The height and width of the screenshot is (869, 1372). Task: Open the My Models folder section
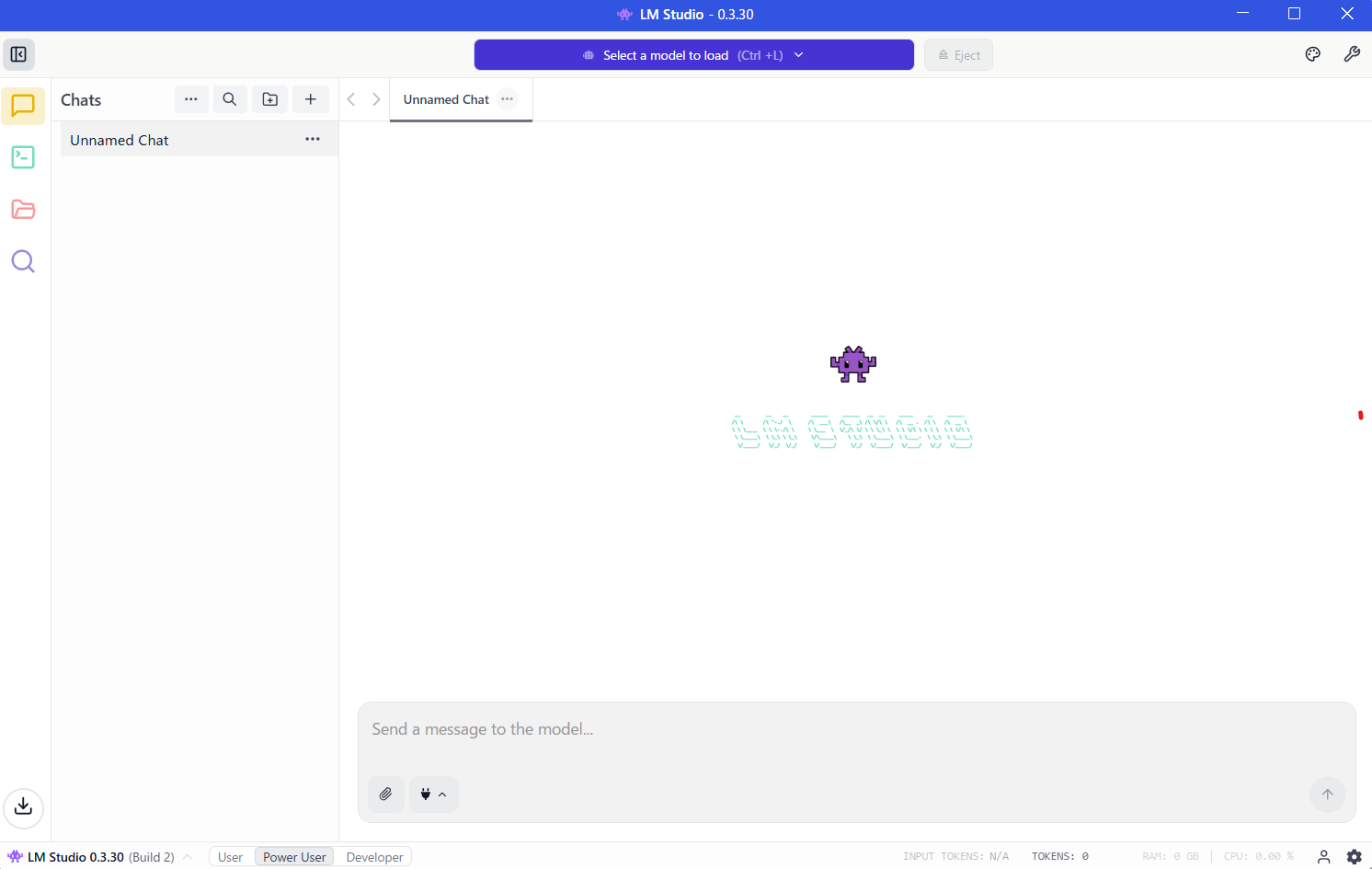pos(23,210)
